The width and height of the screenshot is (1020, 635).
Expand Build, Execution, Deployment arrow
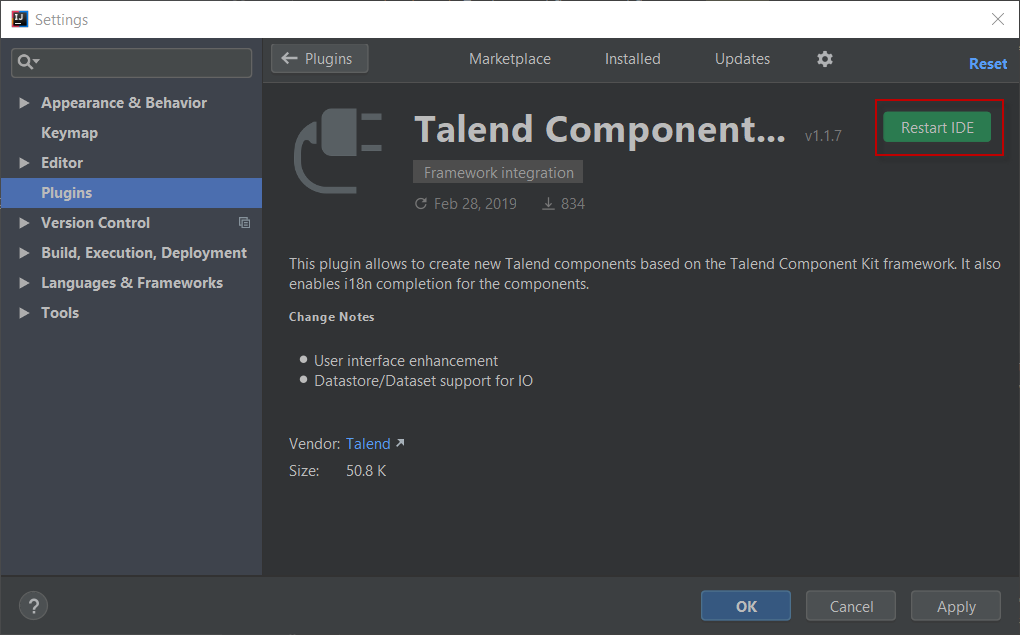pyautogui.click(x=25, y=253)
